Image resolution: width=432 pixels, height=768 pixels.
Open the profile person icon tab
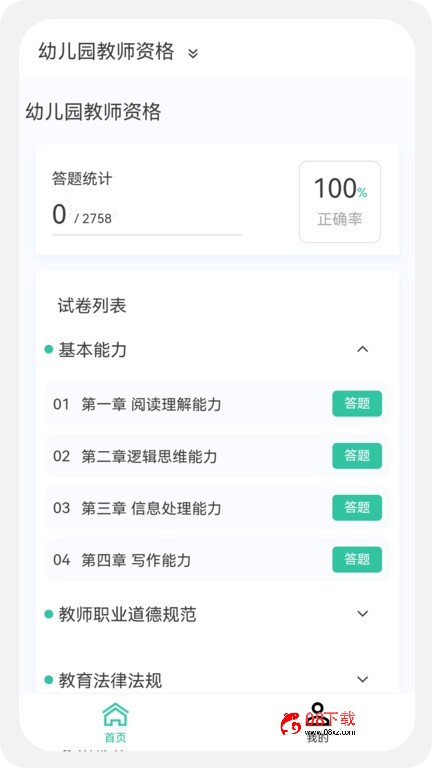(x=317, y=715)
